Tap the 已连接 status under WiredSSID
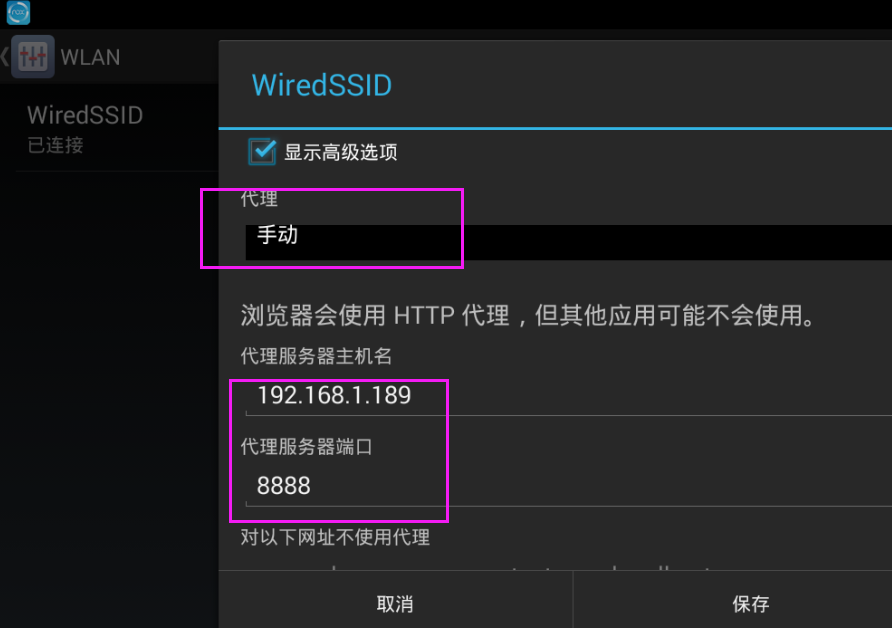The image size is (892, 628). (55, 145)
